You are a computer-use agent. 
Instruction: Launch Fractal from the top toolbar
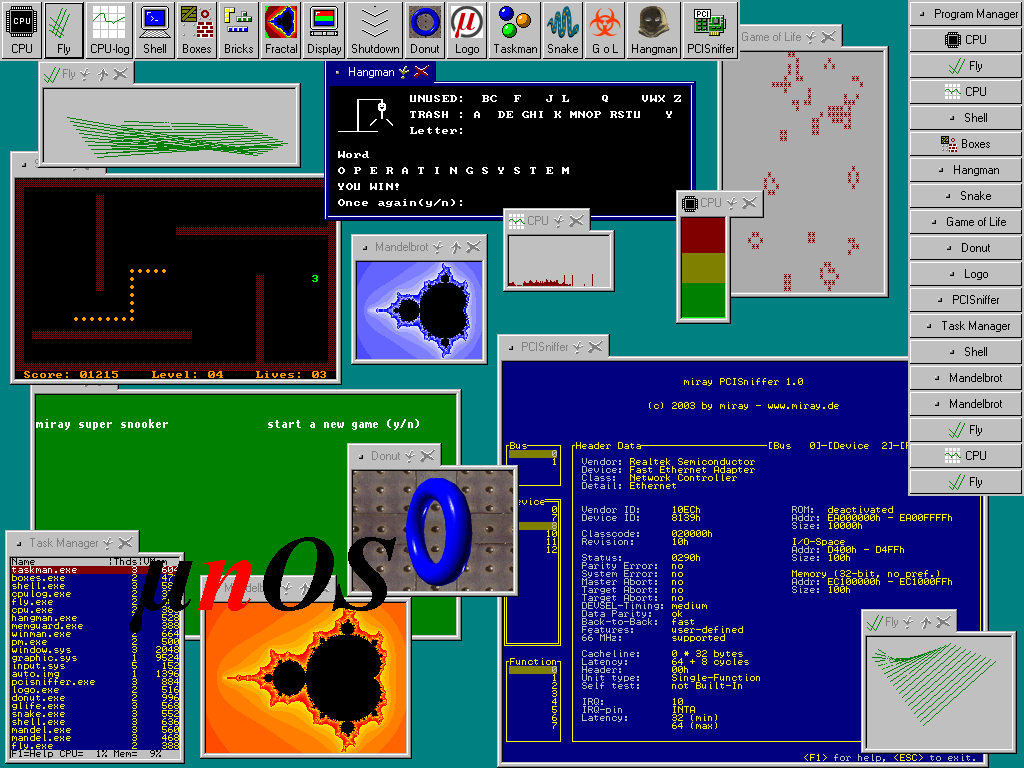pyautogui.click(x=281, y=29)
